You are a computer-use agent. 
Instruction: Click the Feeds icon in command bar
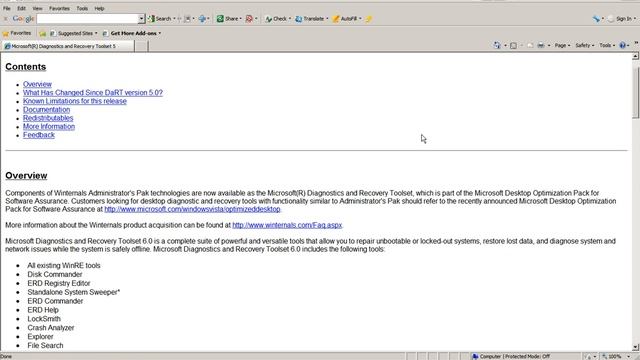(x=513, y=45)
